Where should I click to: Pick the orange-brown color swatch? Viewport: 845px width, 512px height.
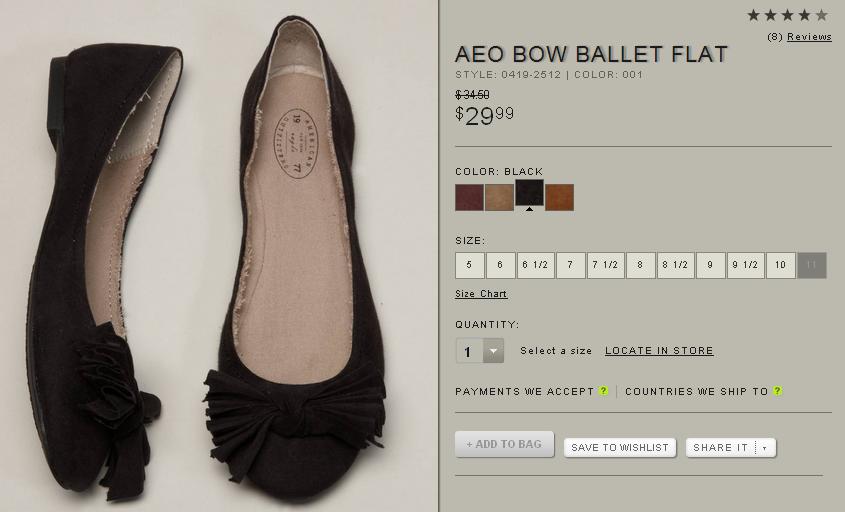click(x=559, y=197)
